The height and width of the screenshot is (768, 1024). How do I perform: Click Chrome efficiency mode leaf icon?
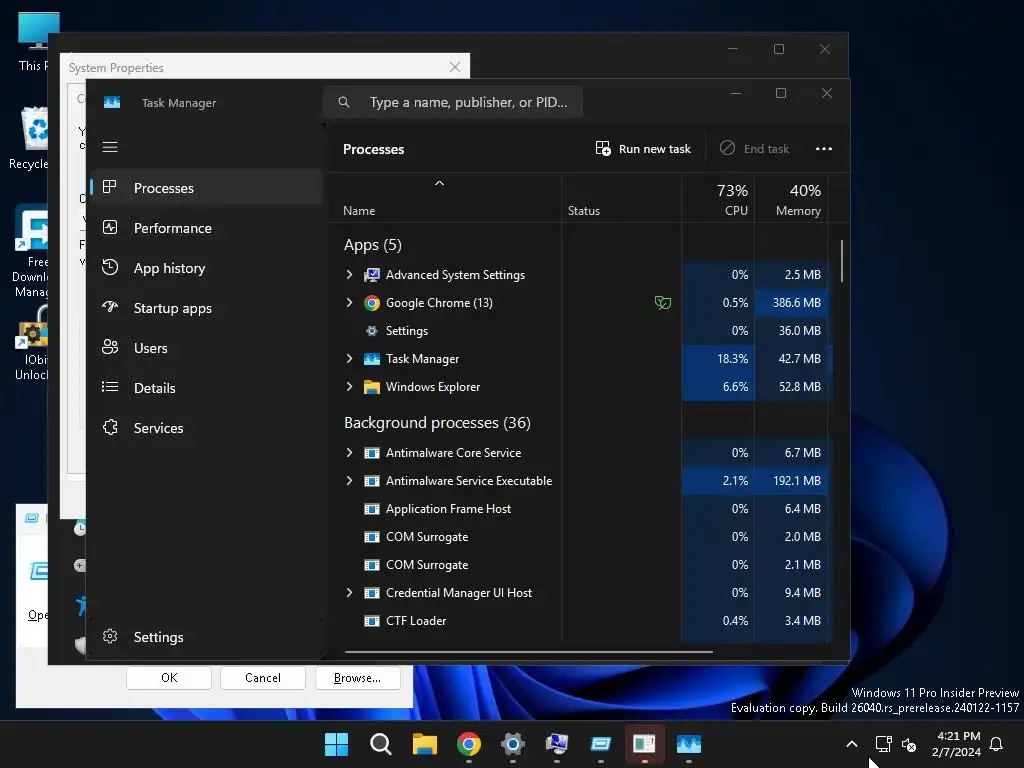[x=662, y=302]
